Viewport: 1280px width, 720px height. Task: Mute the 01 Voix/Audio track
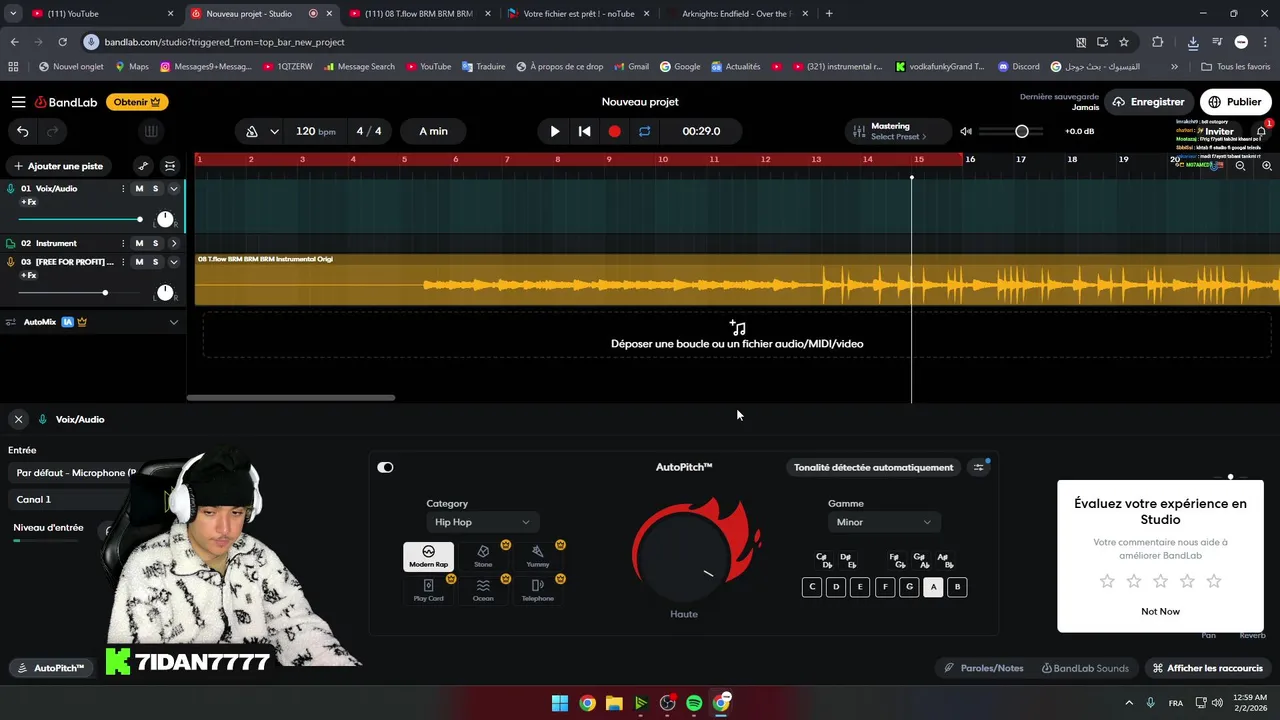tap(139, 189)
